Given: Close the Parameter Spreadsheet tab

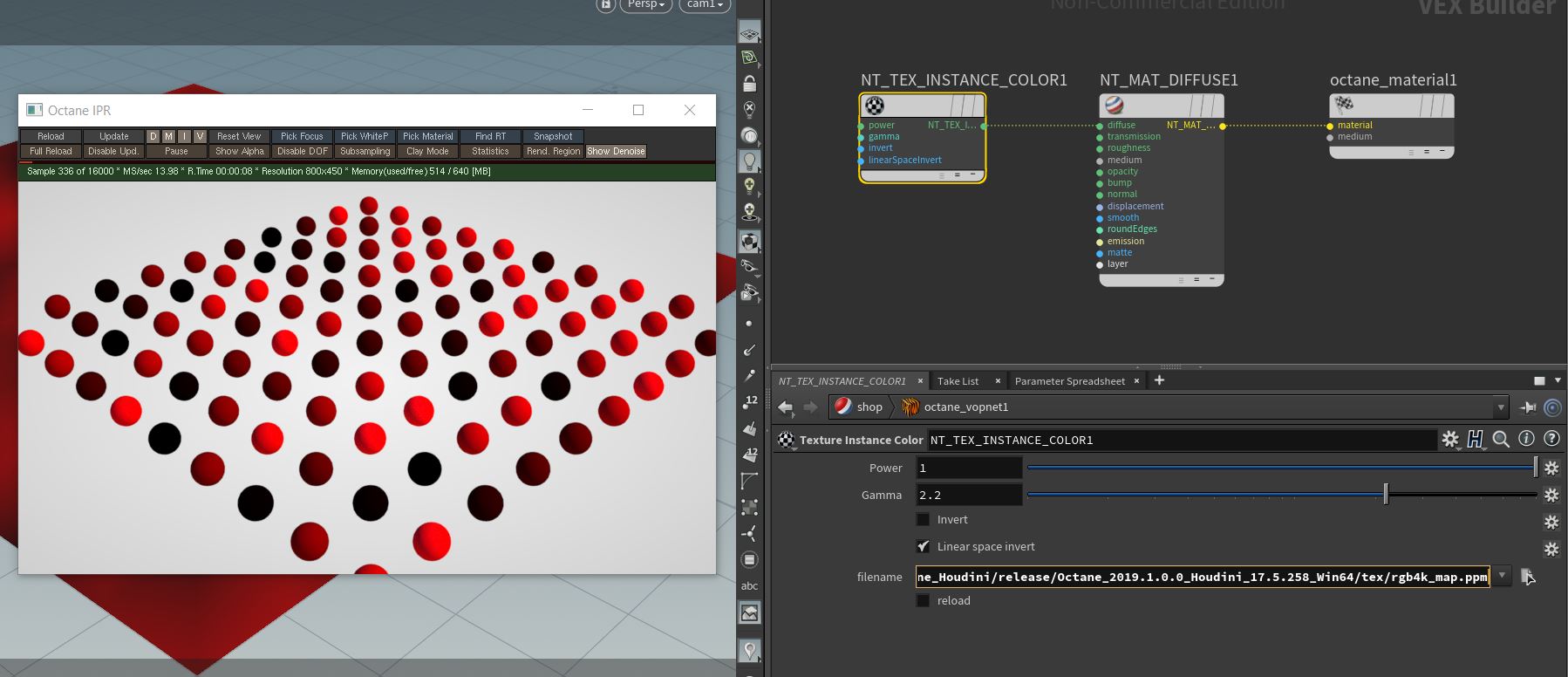Looking at the screenshot, I should click(x=1136, y=381).
